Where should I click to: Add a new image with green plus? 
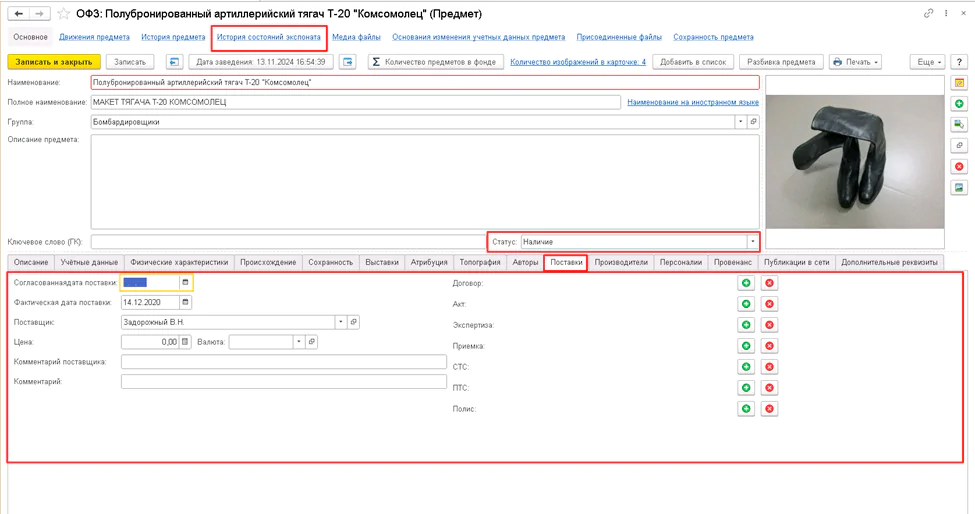point(959,104)
